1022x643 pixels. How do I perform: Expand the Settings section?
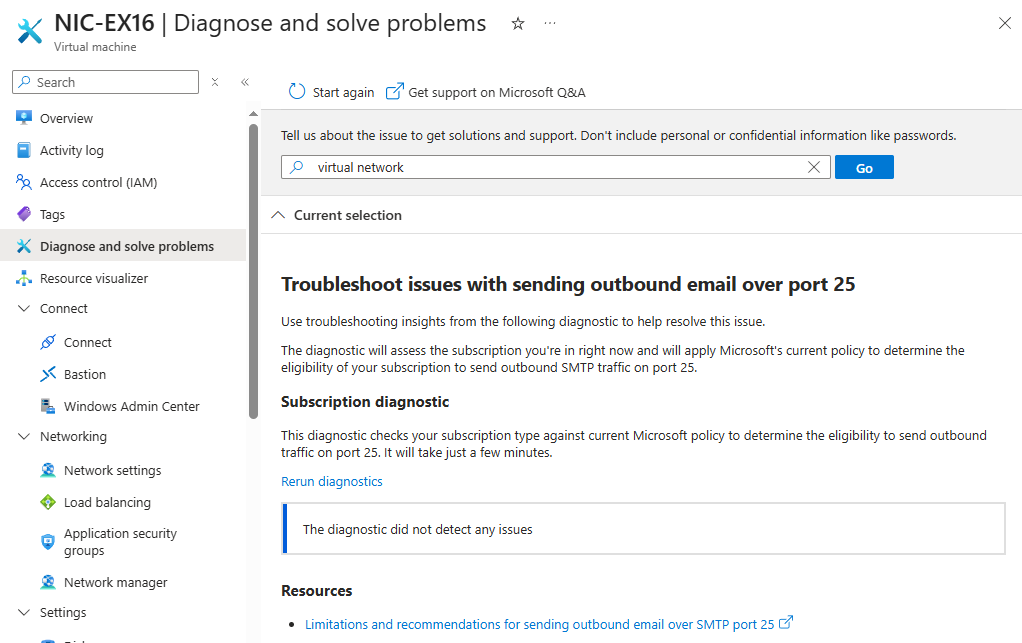pos(22,611)
